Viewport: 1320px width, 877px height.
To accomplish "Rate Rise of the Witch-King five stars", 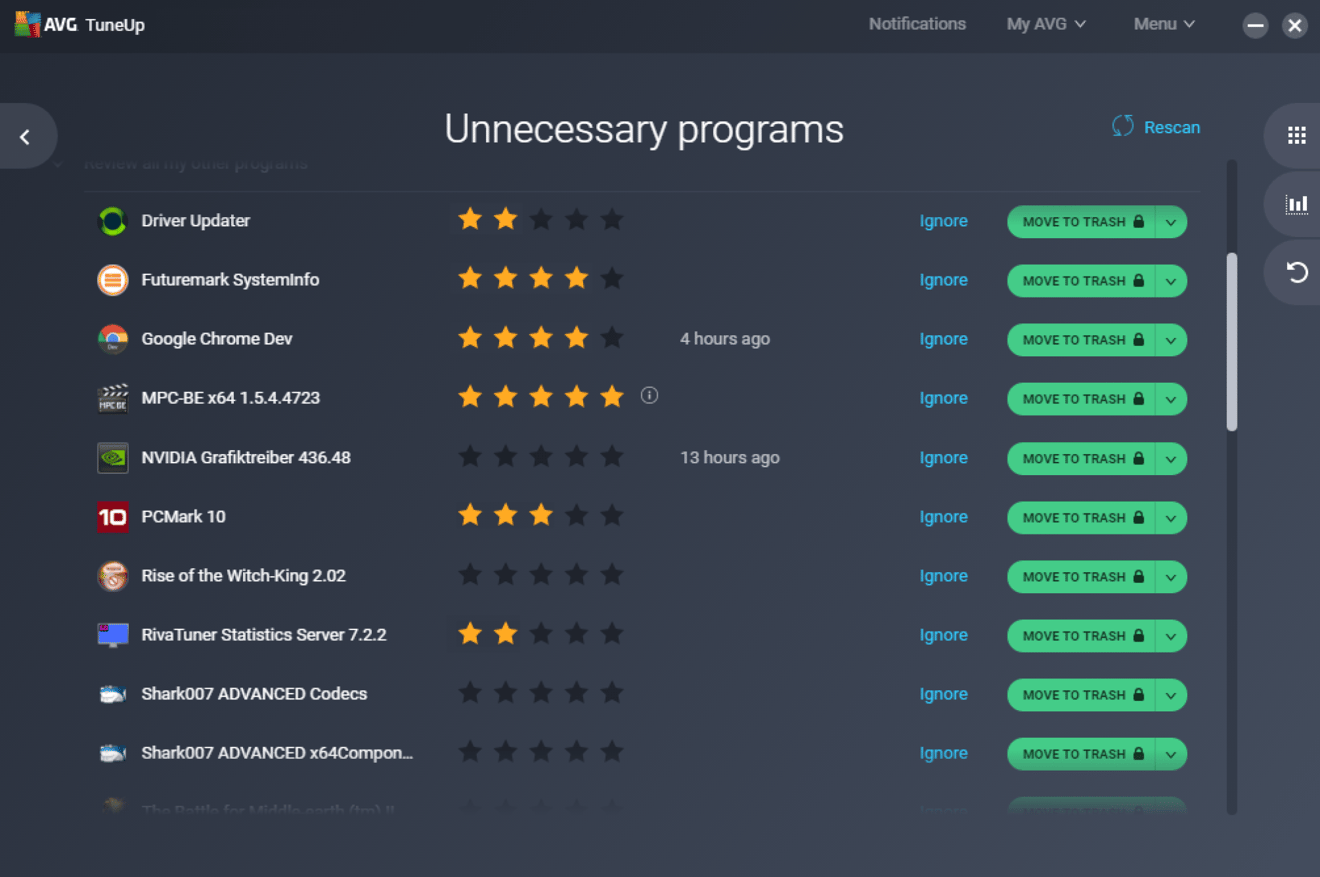I will pyautogui.click(x=612, y=575).
